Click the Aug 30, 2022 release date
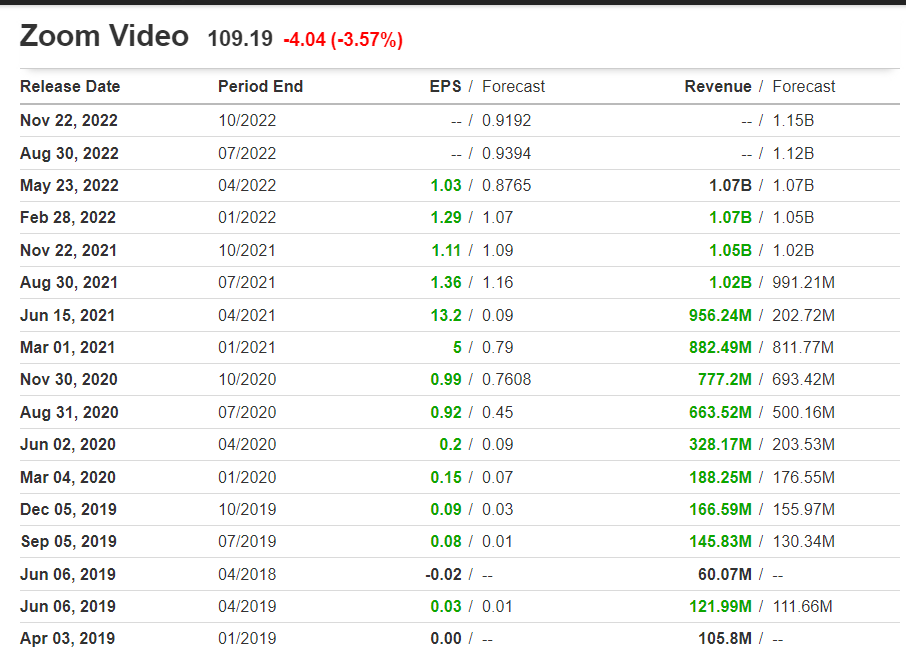This screenshot has width=906, height=672. click(69, 153)
